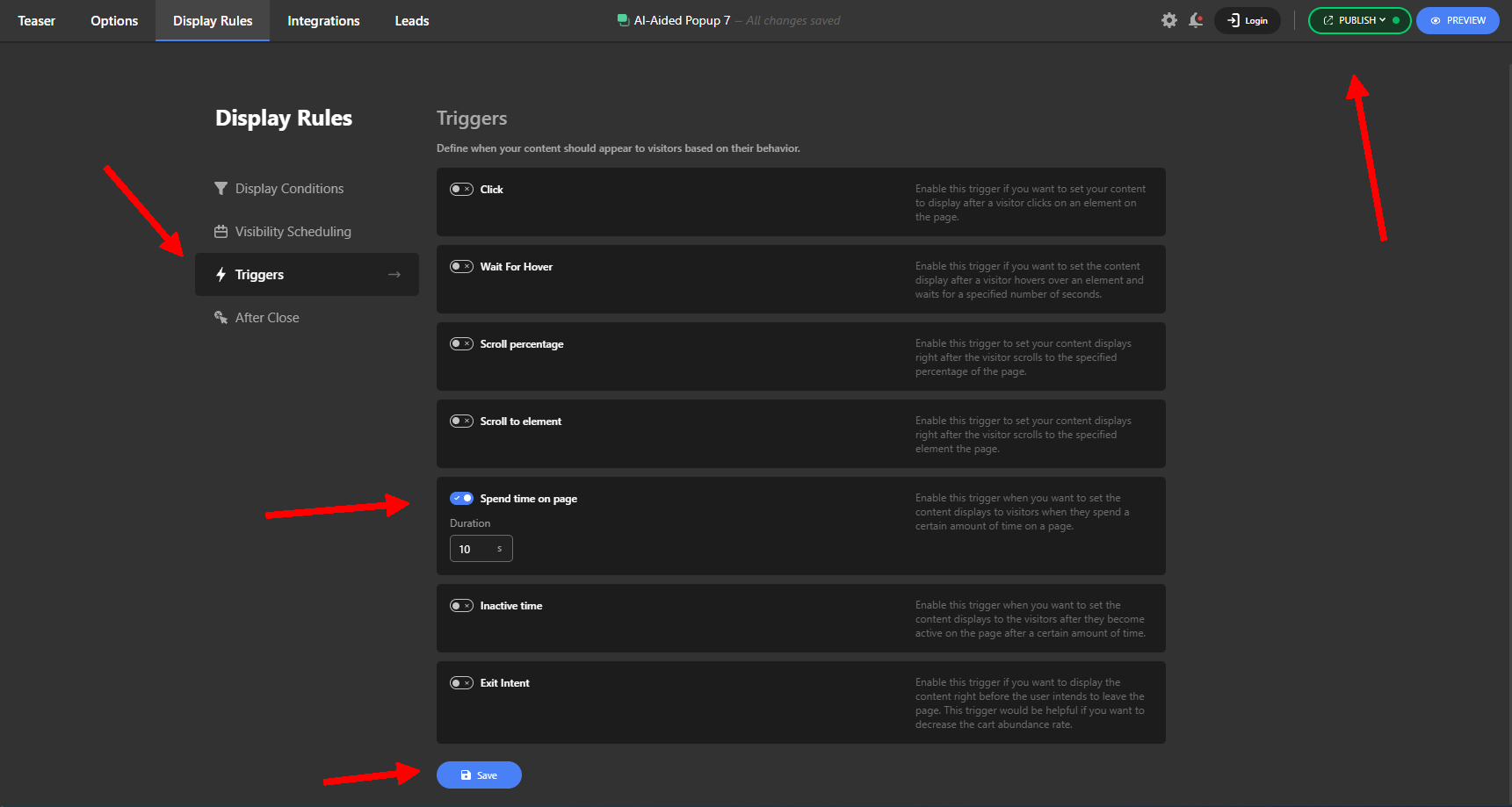Click the Spend time on page label
The image size is (1512, 807).
click(x=529, y=499)
